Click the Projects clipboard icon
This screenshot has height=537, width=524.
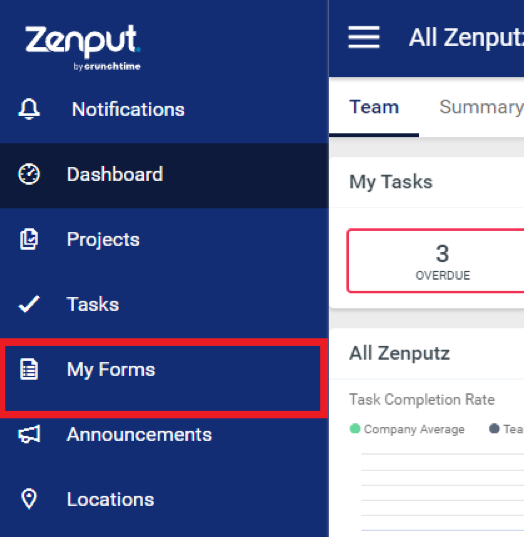pyautogui.click(x=29, y=239)
